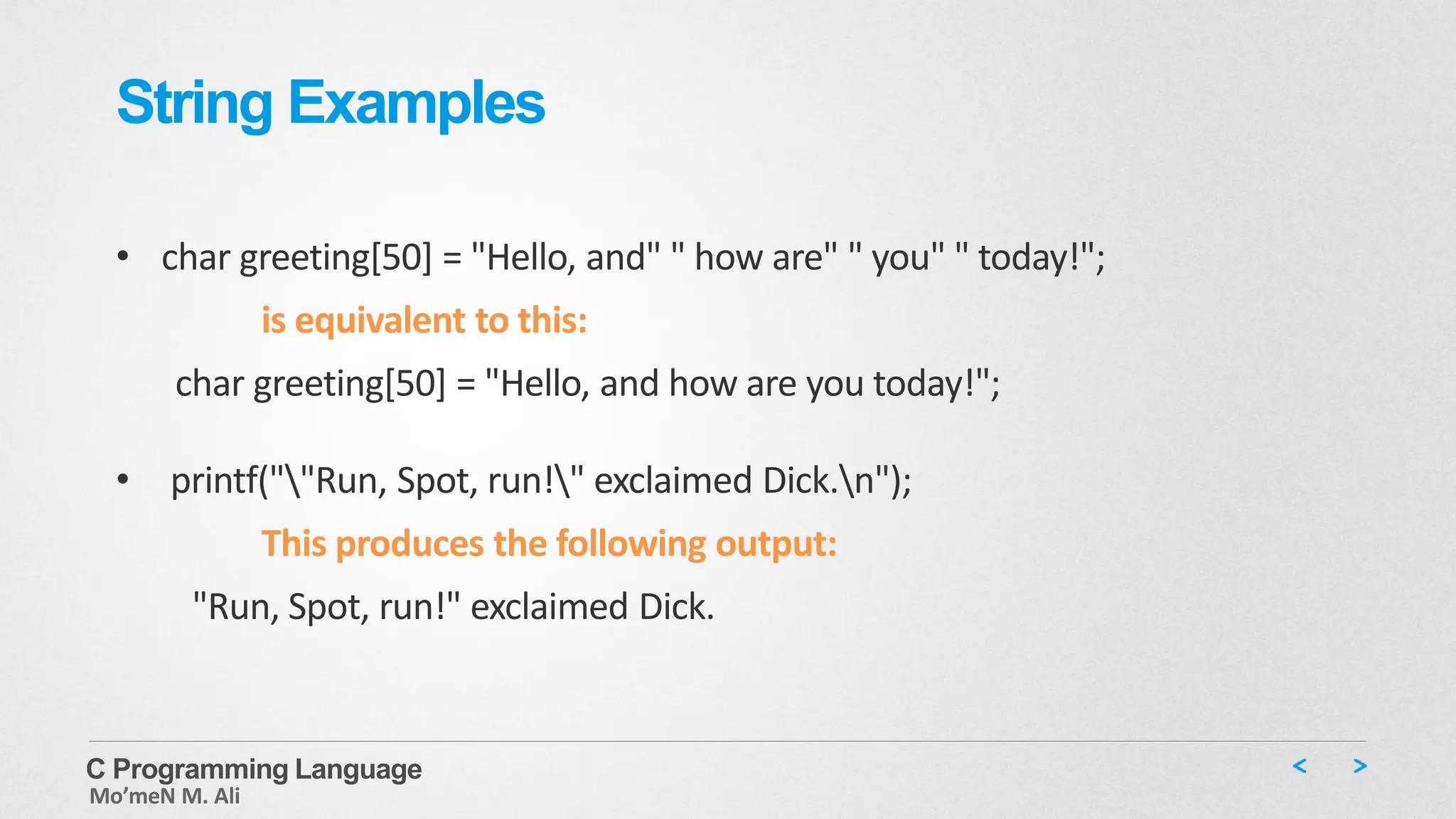Click the '" today!";' string fragment
This screenshot has height=819, width=1456.
tap(1031, 257)
